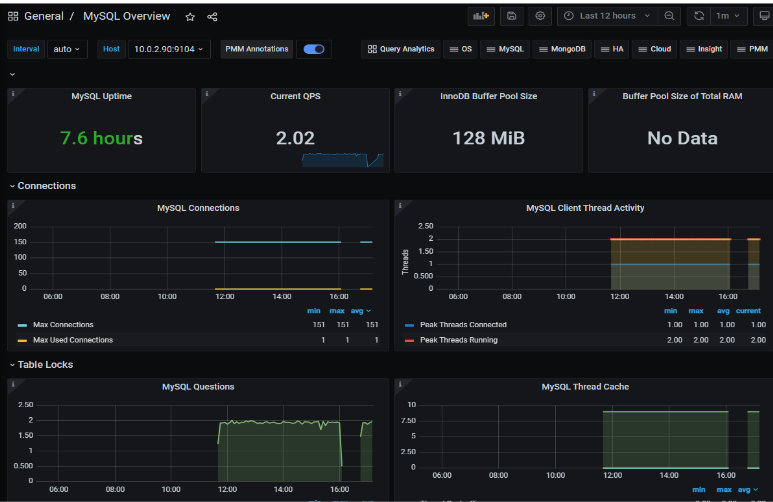Click Peak Threads Running red color swatch
Image resolution: width=773 pixels, height=502 pixels.
coord(409,340)
